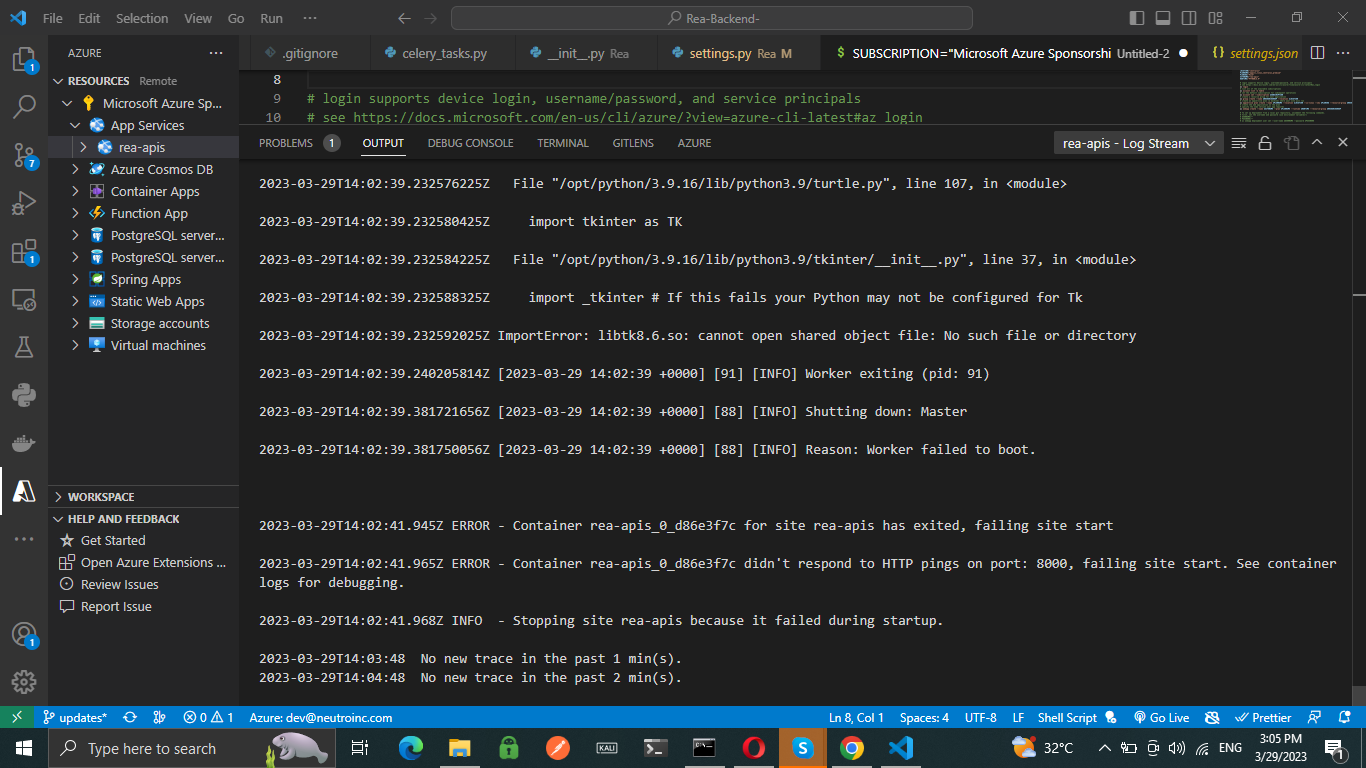Screen dimensions: 1366x768
Task: Toggle the secondary side bar
Action: pyautogui.click(x=1188, y=17)
